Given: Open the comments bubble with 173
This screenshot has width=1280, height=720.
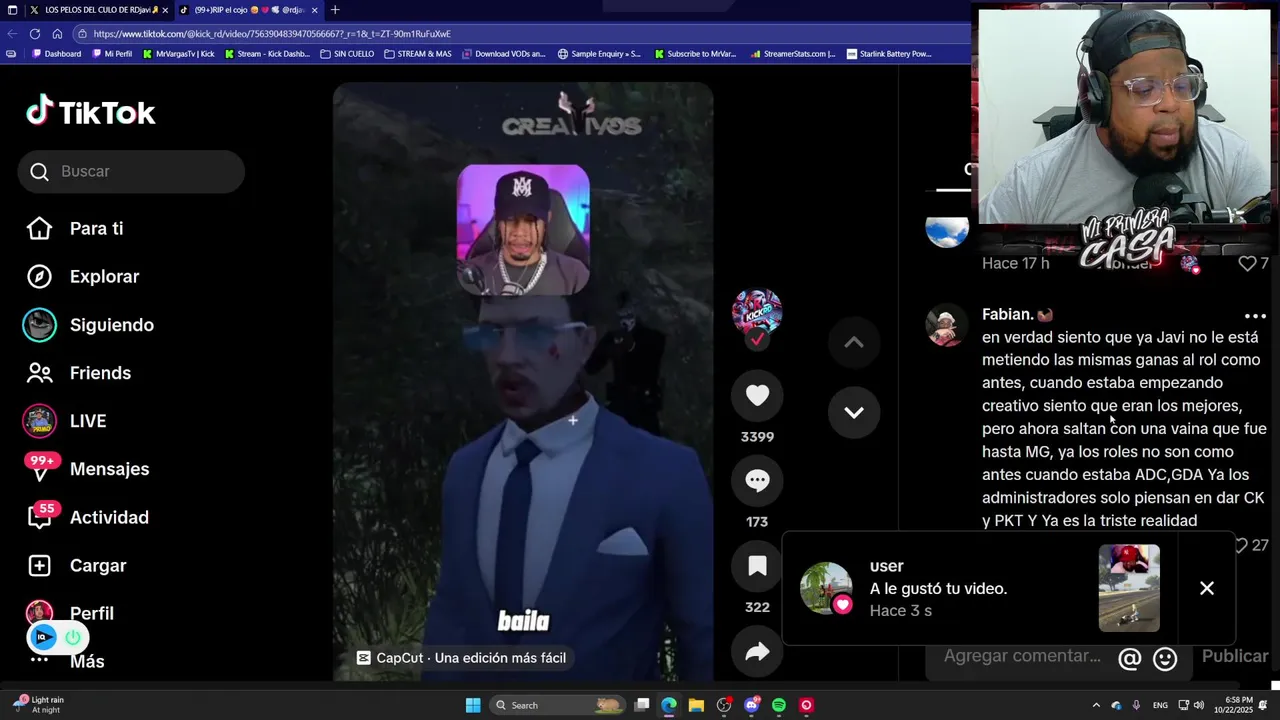Looking at the screenshot, I should (757, 481).
